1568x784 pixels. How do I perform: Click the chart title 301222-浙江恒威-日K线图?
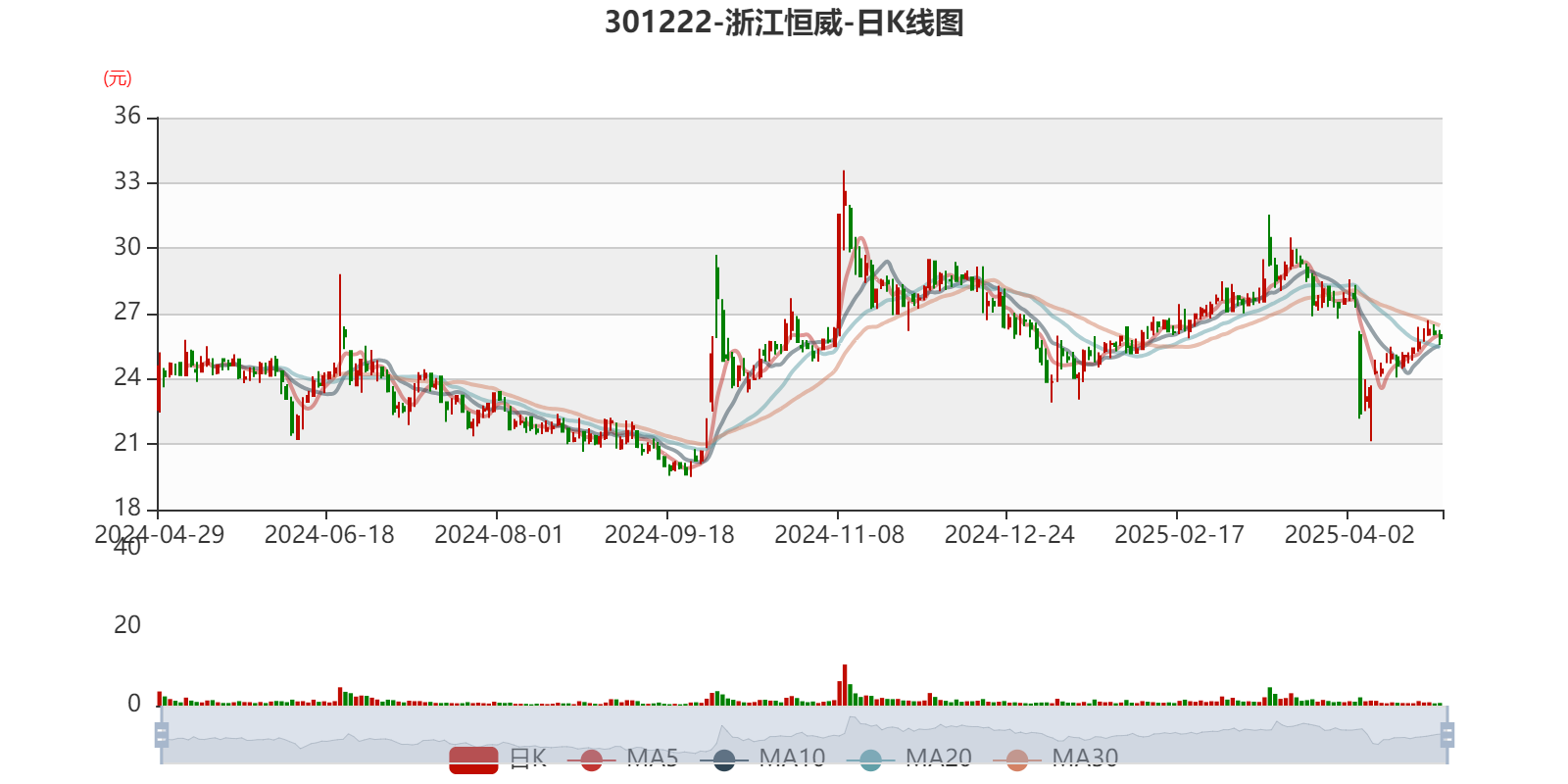tap(784, 22)
